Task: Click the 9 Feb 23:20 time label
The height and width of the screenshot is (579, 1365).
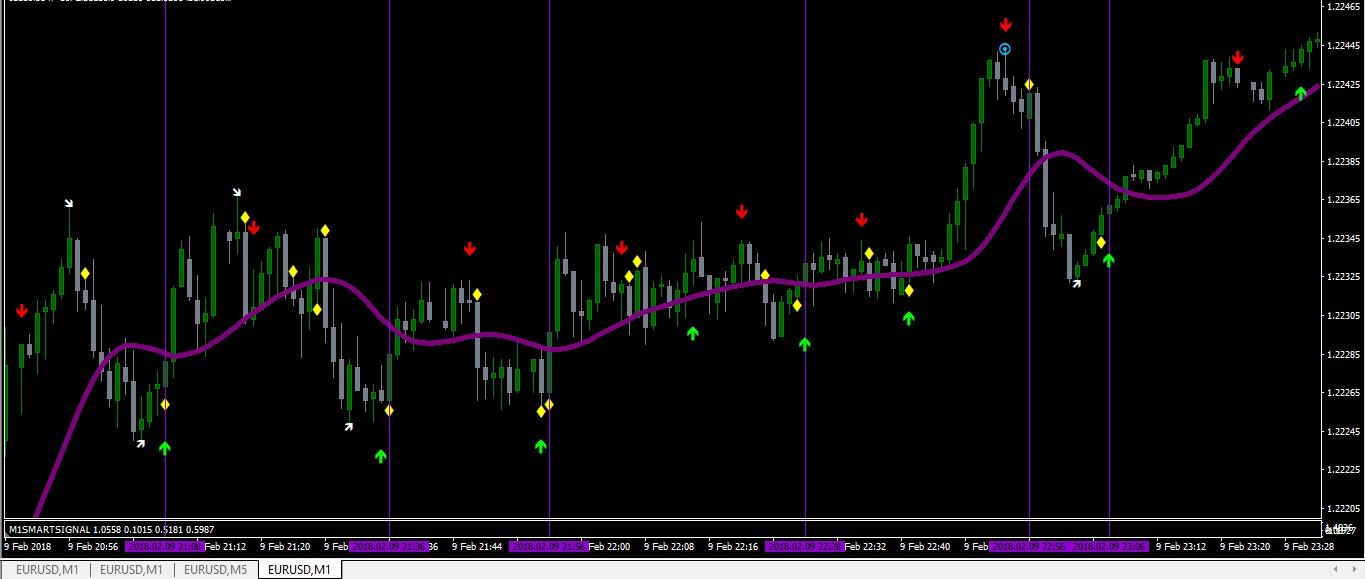Action: tap(1246, 547)
